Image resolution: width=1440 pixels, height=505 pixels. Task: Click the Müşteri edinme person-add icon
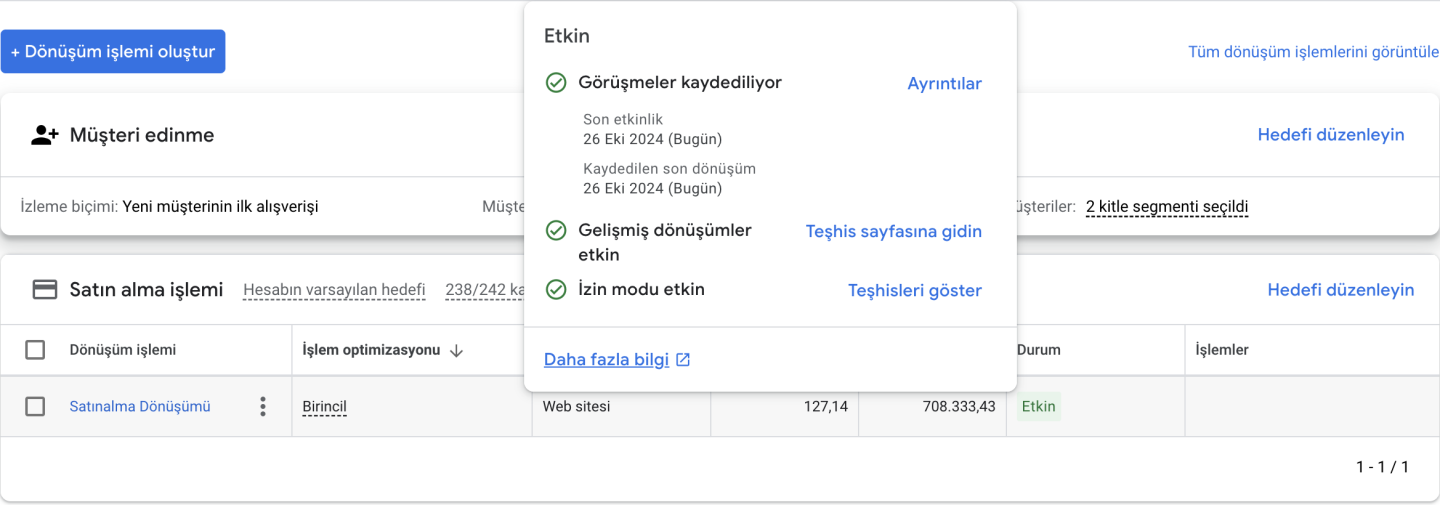(45, 136)
